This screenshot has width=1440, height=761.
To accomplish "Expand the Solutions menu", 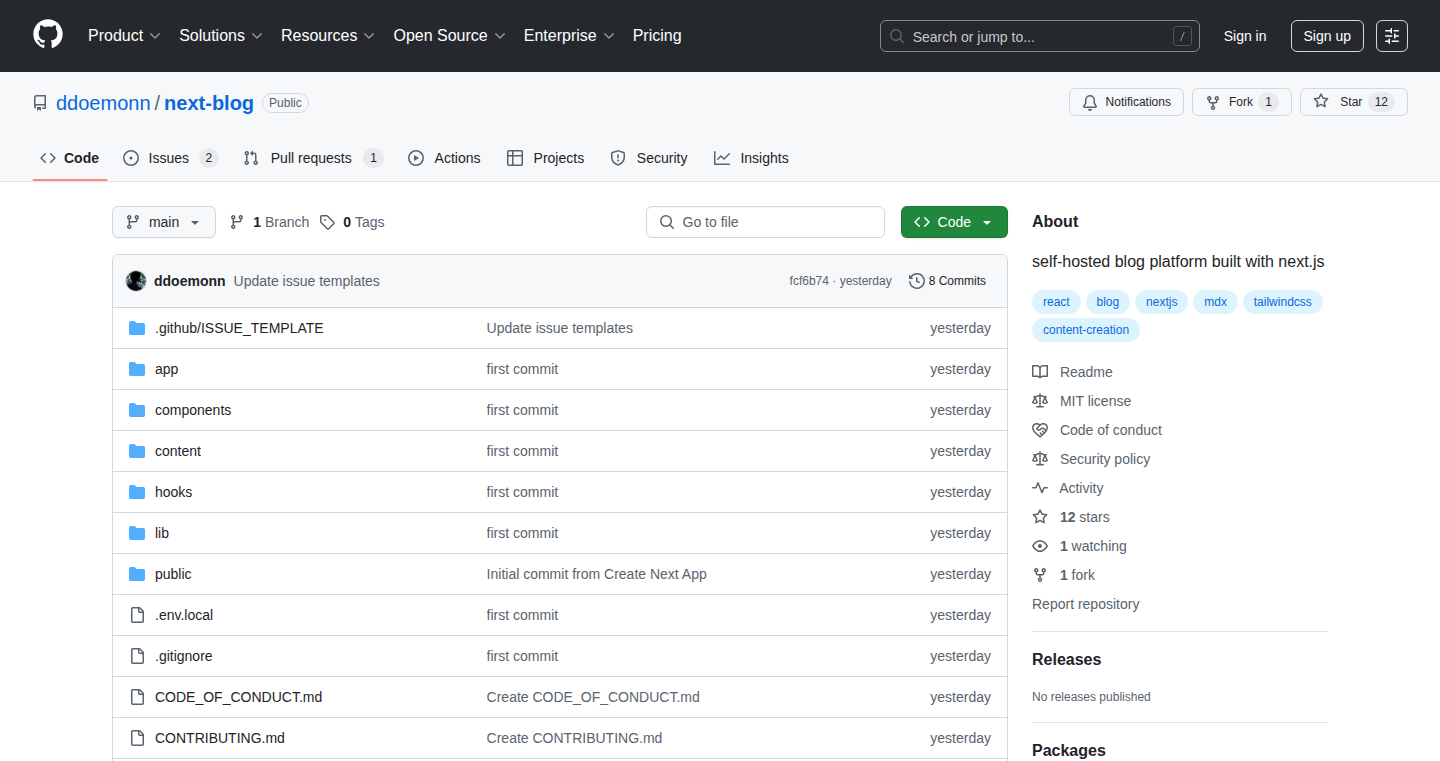I will (x=221, y=36).
